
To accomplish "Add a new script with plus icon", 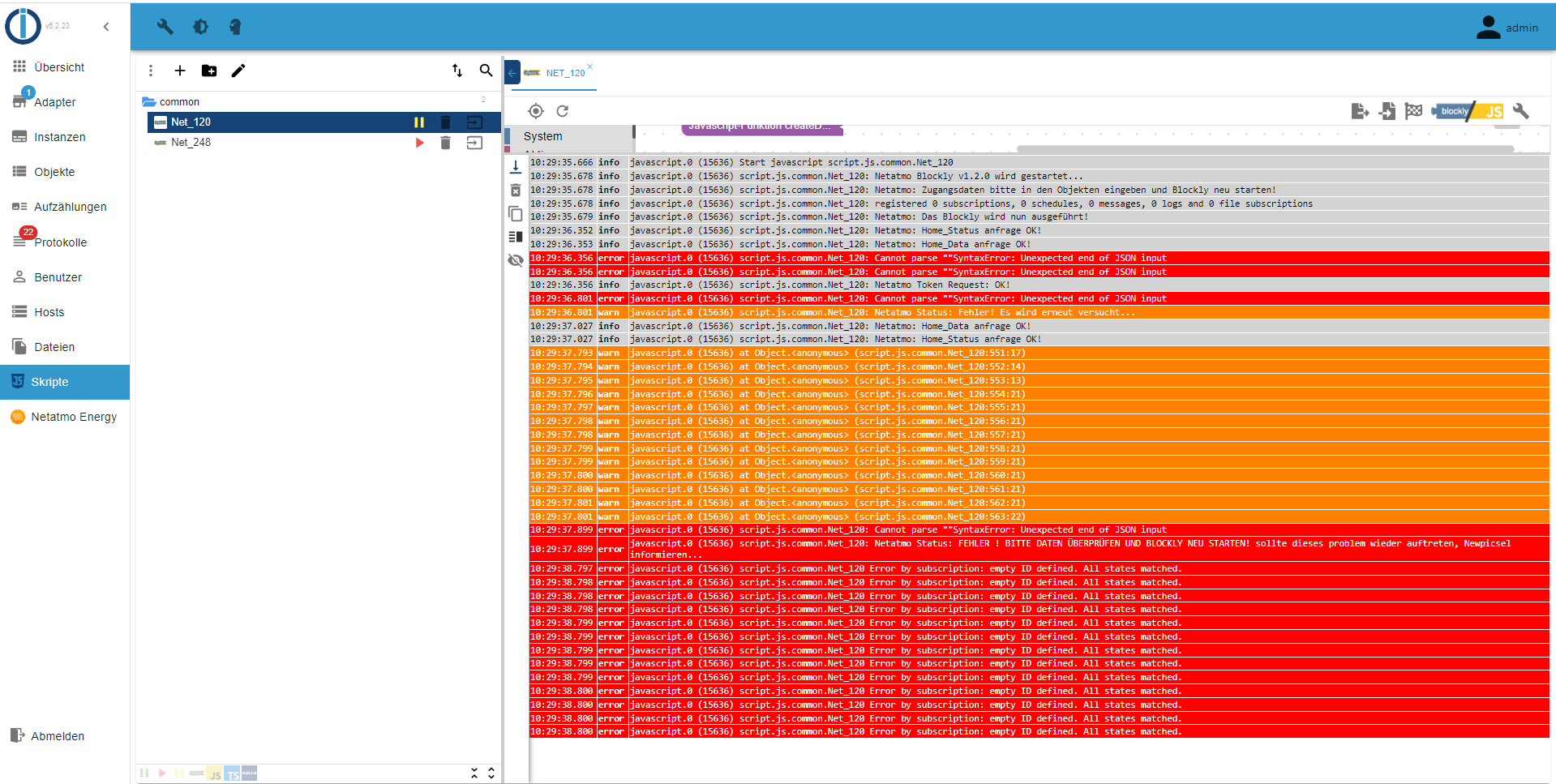I will (180, 71).
